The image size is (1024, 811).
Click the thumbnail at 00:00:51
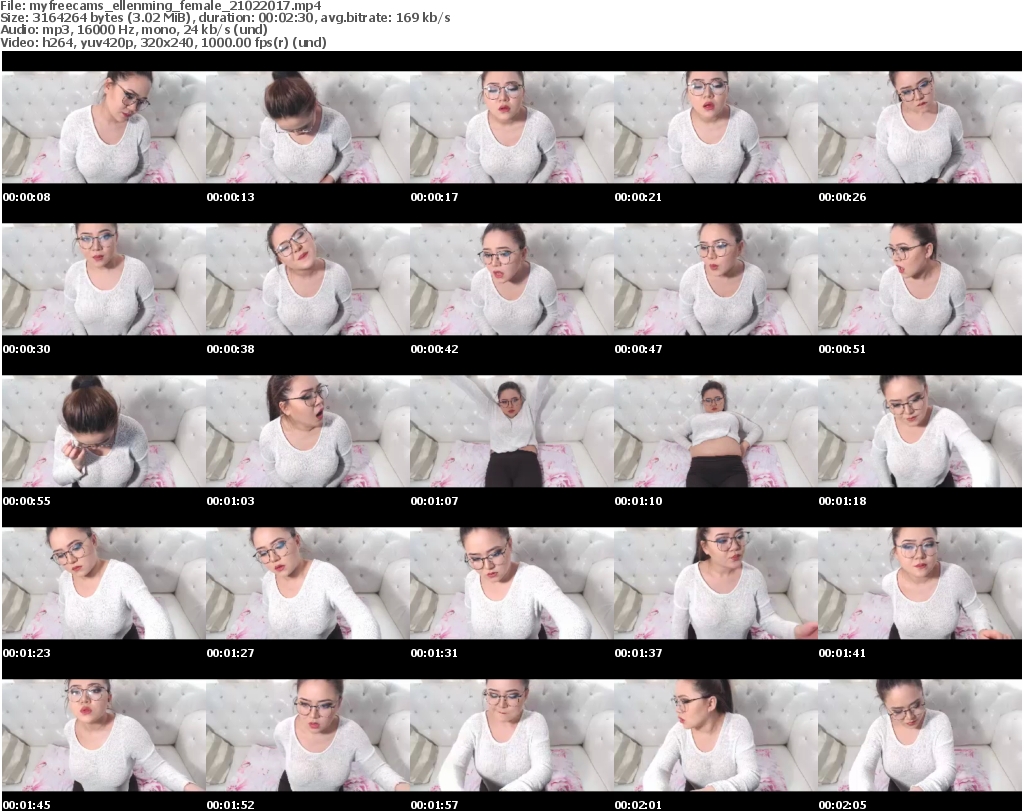click(x=920, y=279)
